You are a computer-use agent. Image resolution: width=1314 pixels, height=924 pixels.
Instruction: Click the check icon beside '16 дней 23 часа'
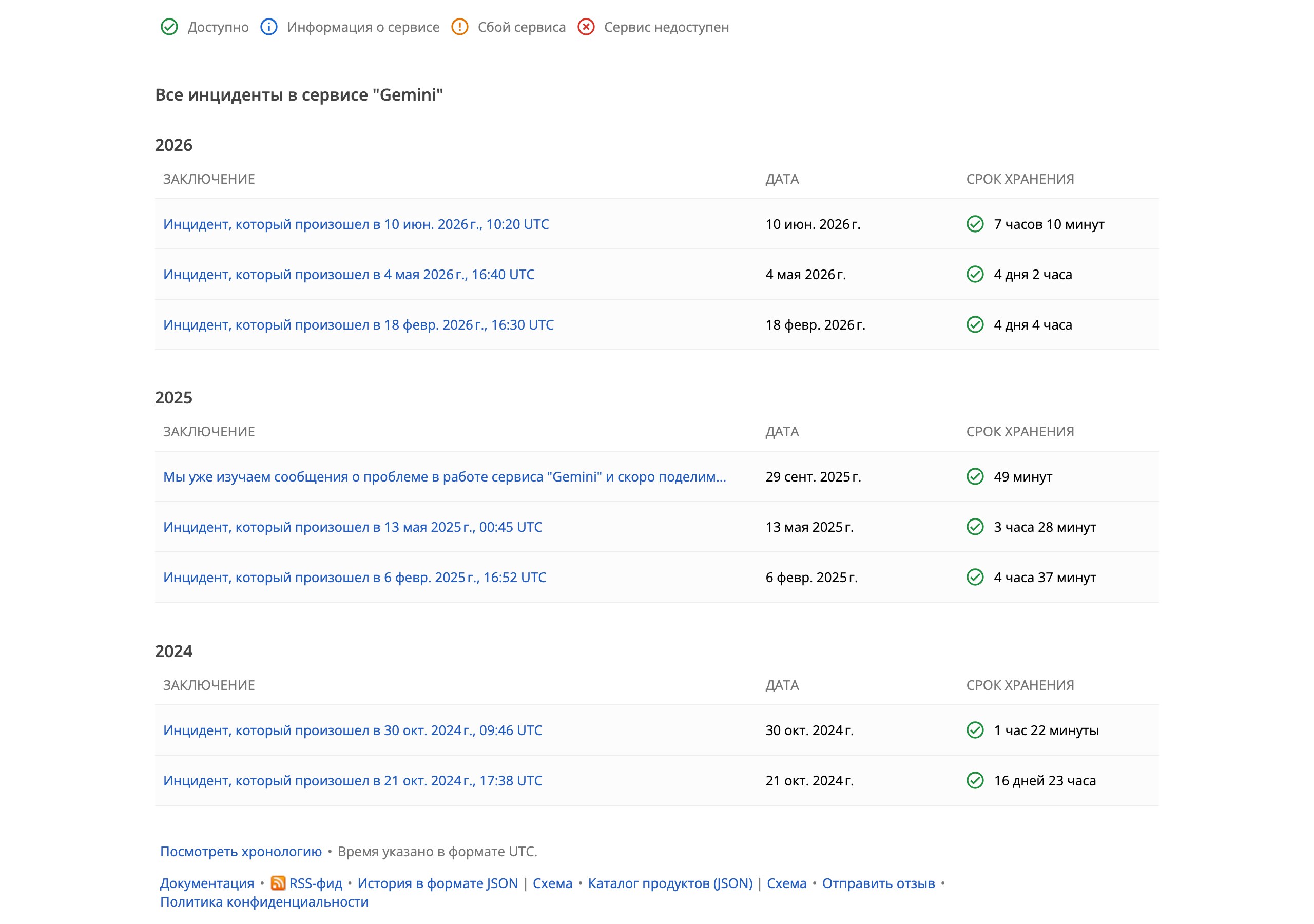click(x=975, y=780)
